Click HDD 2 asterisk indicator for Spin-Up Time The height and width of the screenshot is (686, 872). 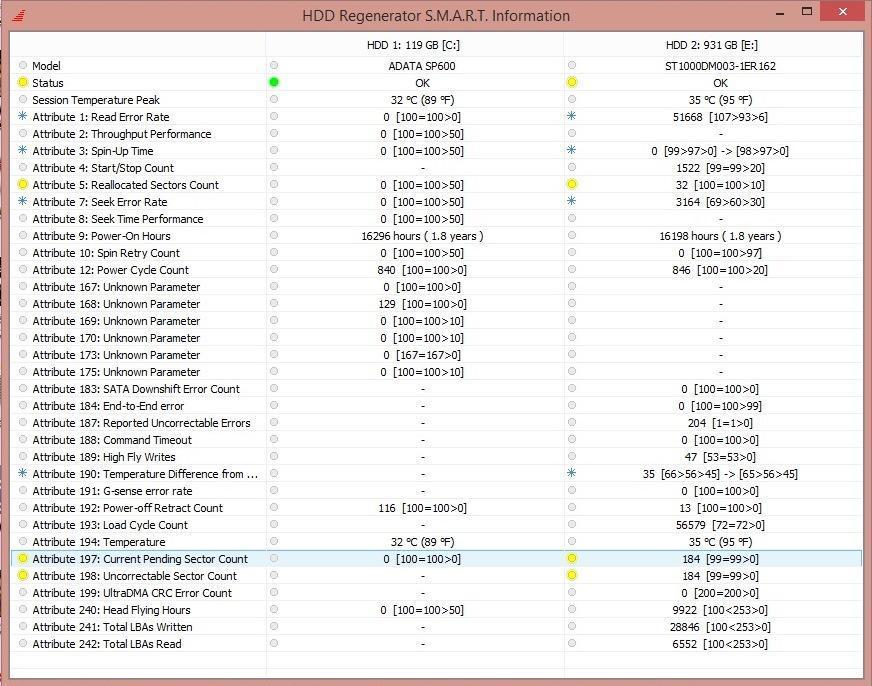coord(572,151)
